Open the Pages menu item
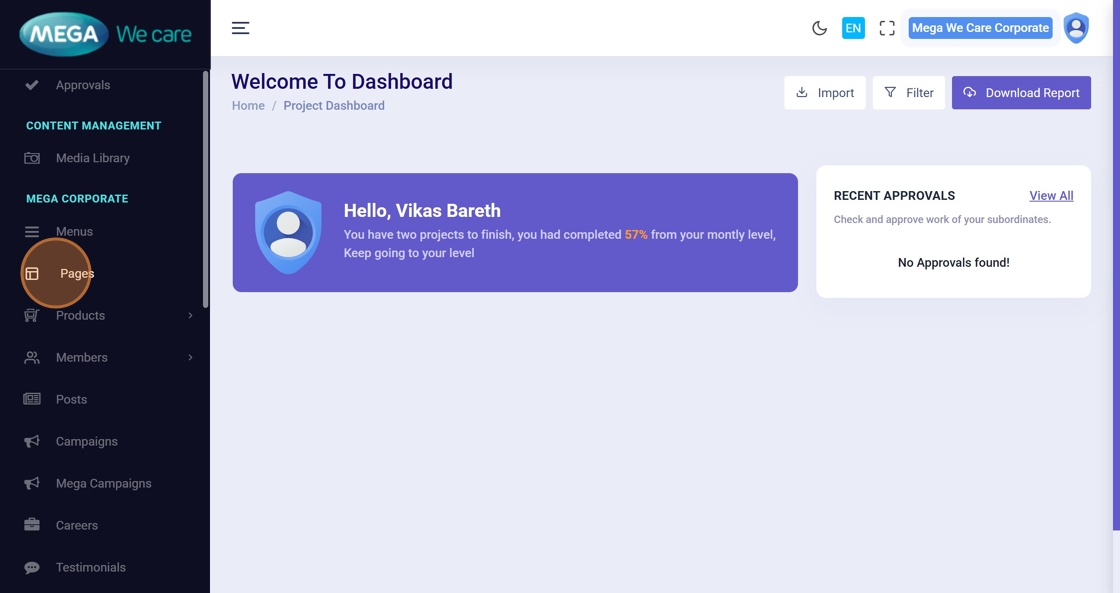Screen dimensions: 1120x593 click(76, 273)
